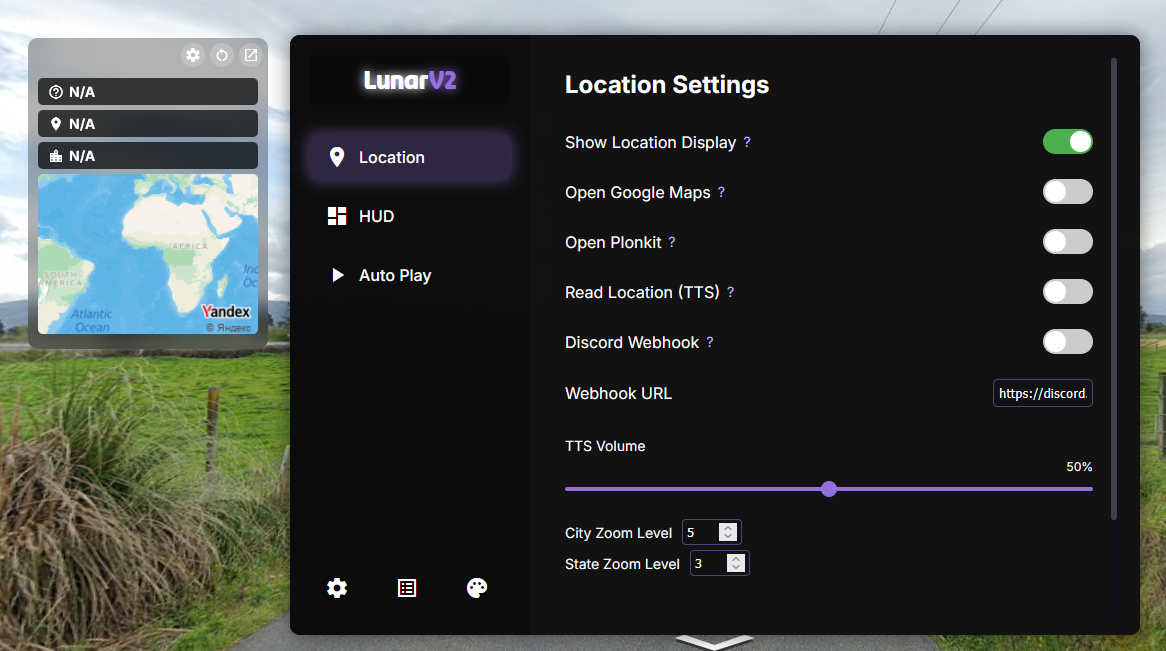Image resolution: width=1166 pixels, height=651 pixels.
Task: Click help mark beside Open Plonkit
Action: [671, 242]
